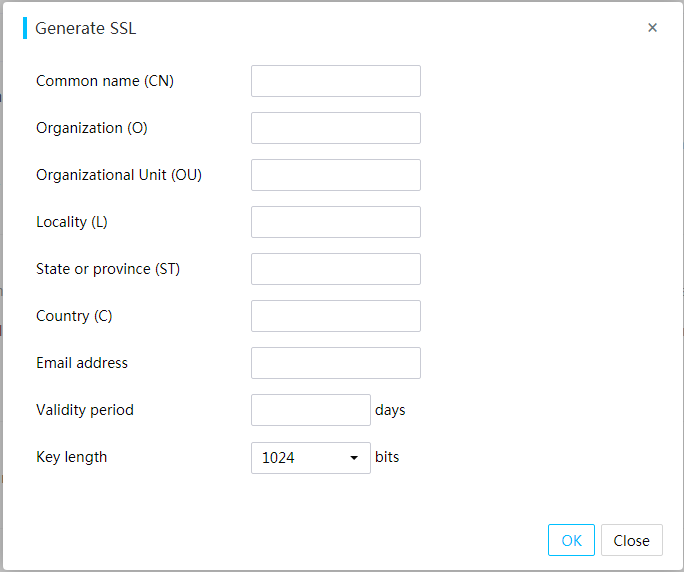Select the Organizational Unit (OU) input field
The image size is (684, 572).
point(335,175)
